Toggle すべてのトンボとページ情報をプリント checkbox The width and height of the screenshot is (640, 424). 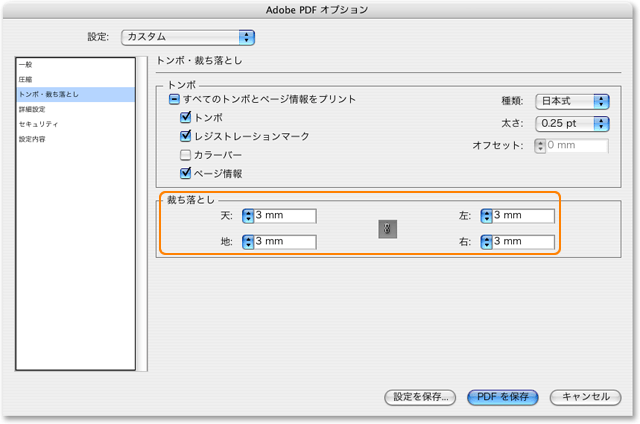(x=174, y=99)
